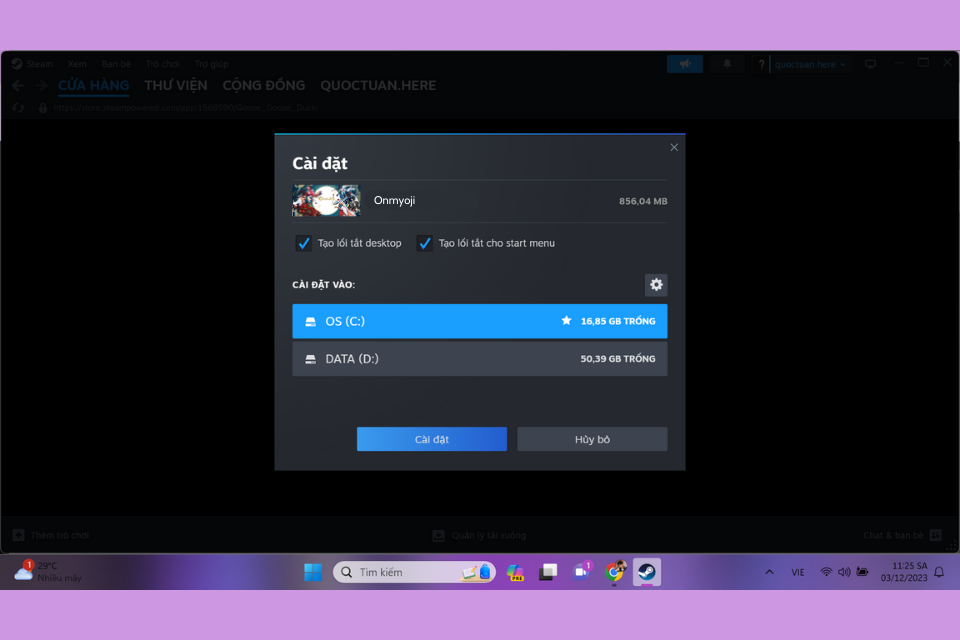Open Teams chat taskbar icon
This screenshot has height=640, width=960.
pyautogui.click(x=581, y=572)
